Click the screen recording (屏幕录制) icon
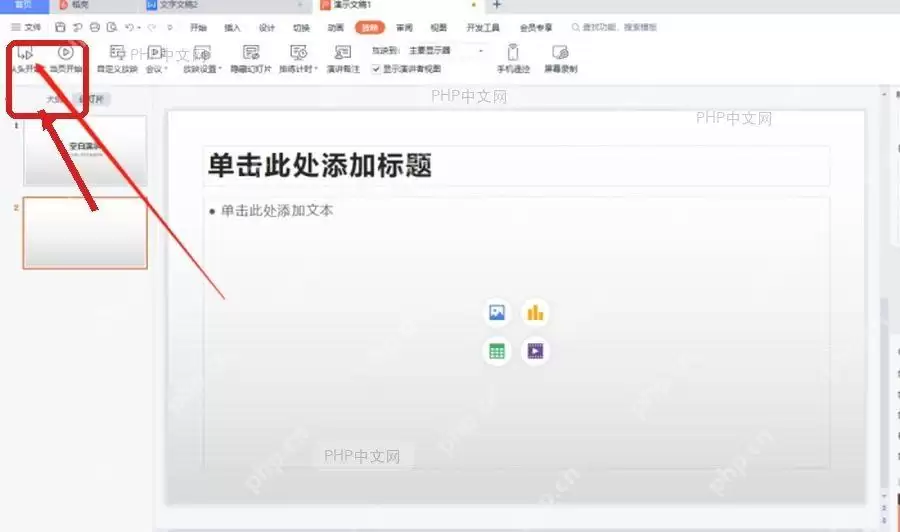This screenshot has width=900, height=532. point(560,52)
